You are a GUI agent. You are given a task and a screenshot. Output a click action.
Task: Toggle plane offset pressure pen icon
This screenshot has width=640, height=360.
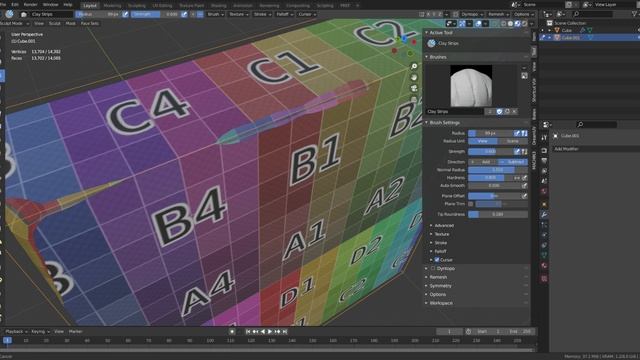click(524, 196)
